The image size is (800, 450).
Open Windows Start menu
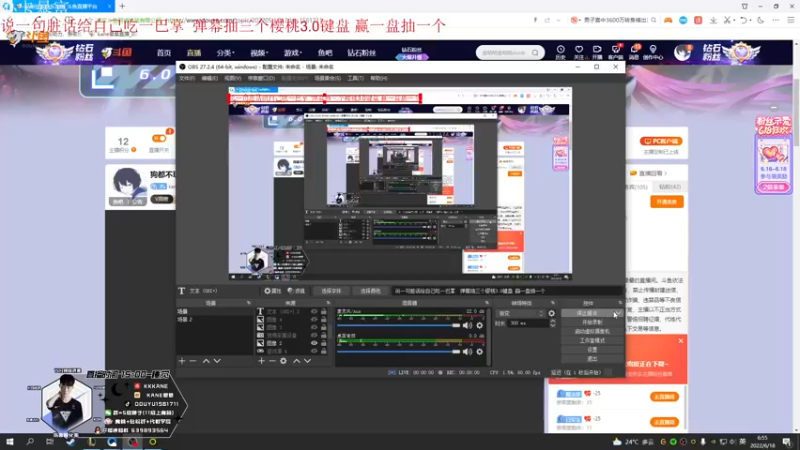click(10, 442)
